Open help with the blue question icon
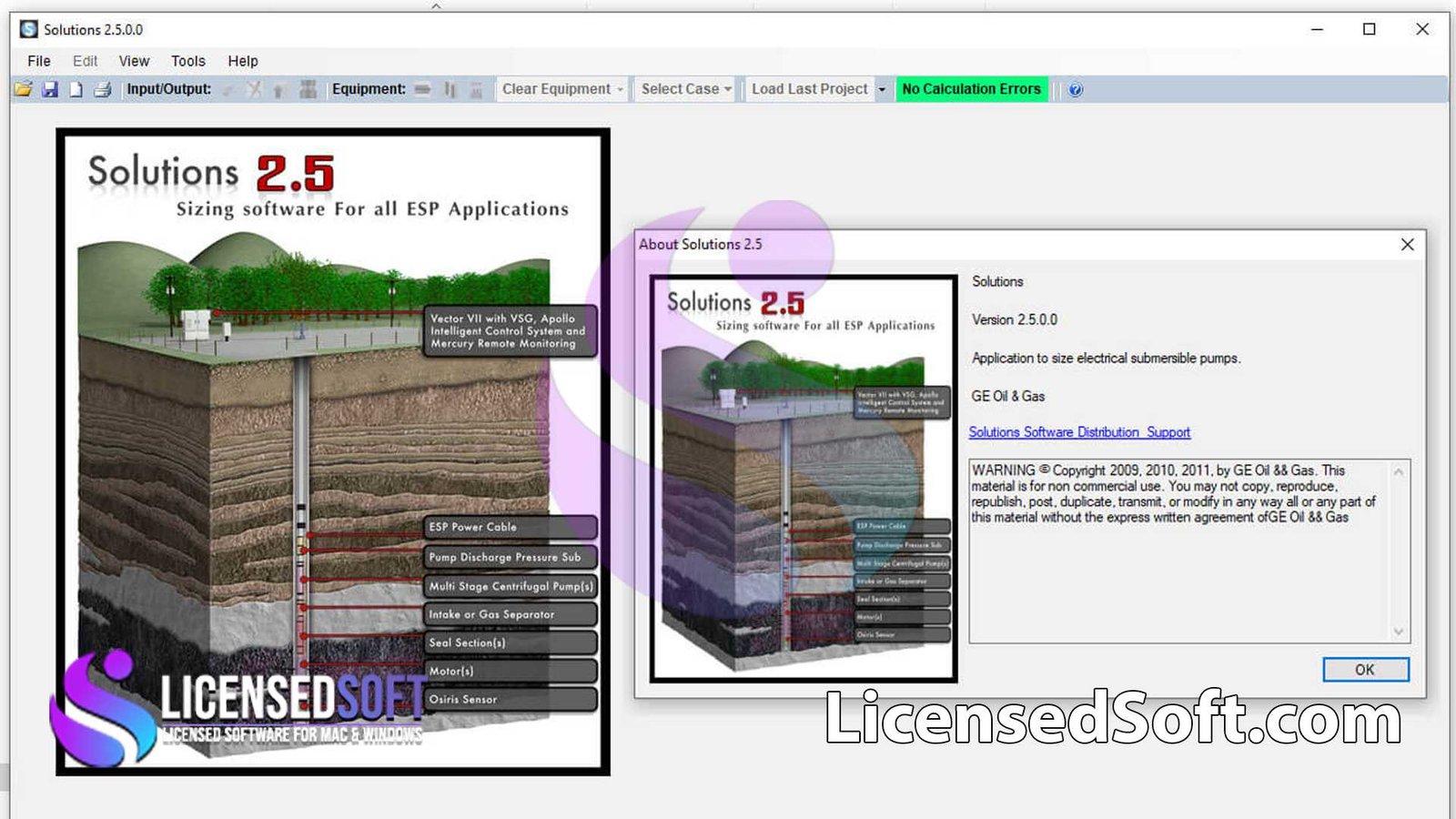Viewport: 1456px width, 819px height. 1076,89
